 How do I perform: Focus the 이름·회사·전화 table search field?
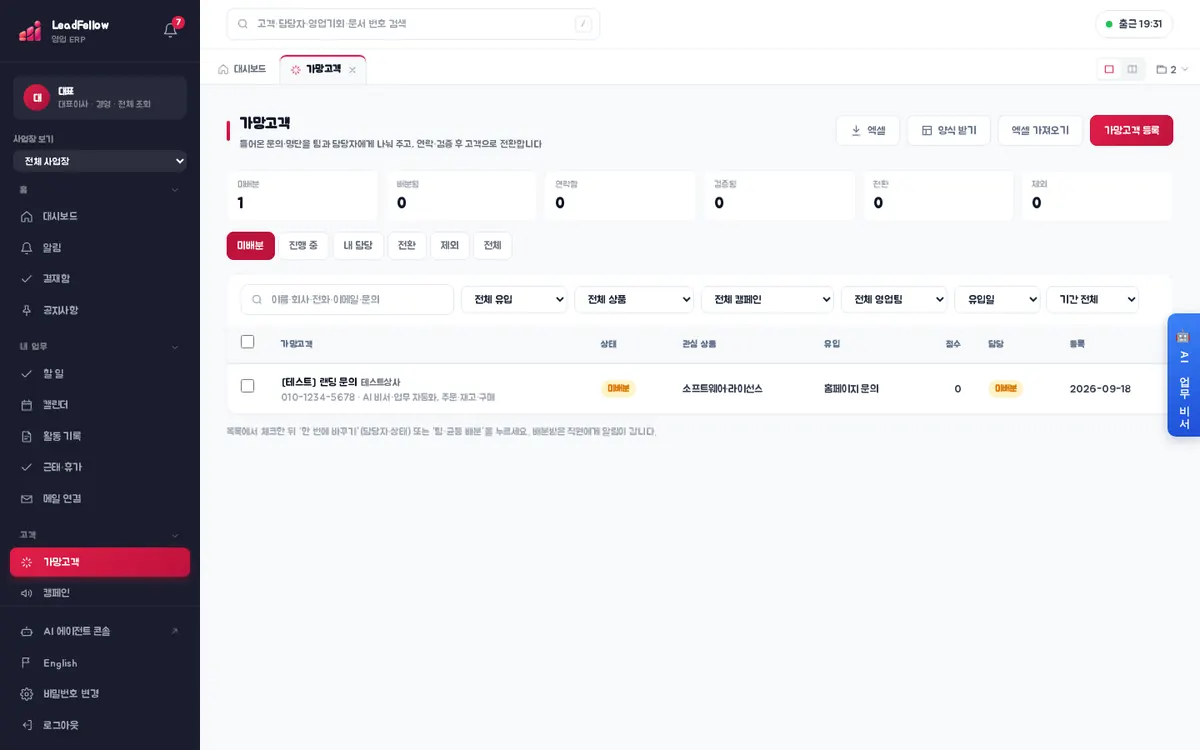[347, 299]
